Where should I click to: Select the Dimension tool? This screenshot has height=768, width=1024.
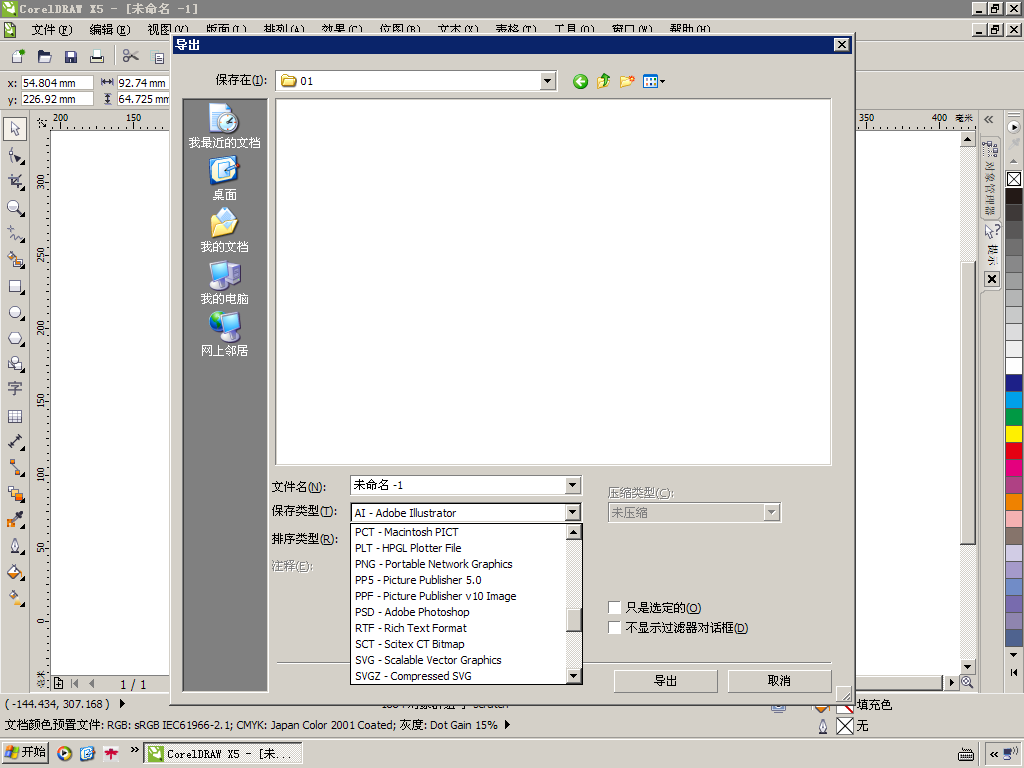tap(15, 442)
